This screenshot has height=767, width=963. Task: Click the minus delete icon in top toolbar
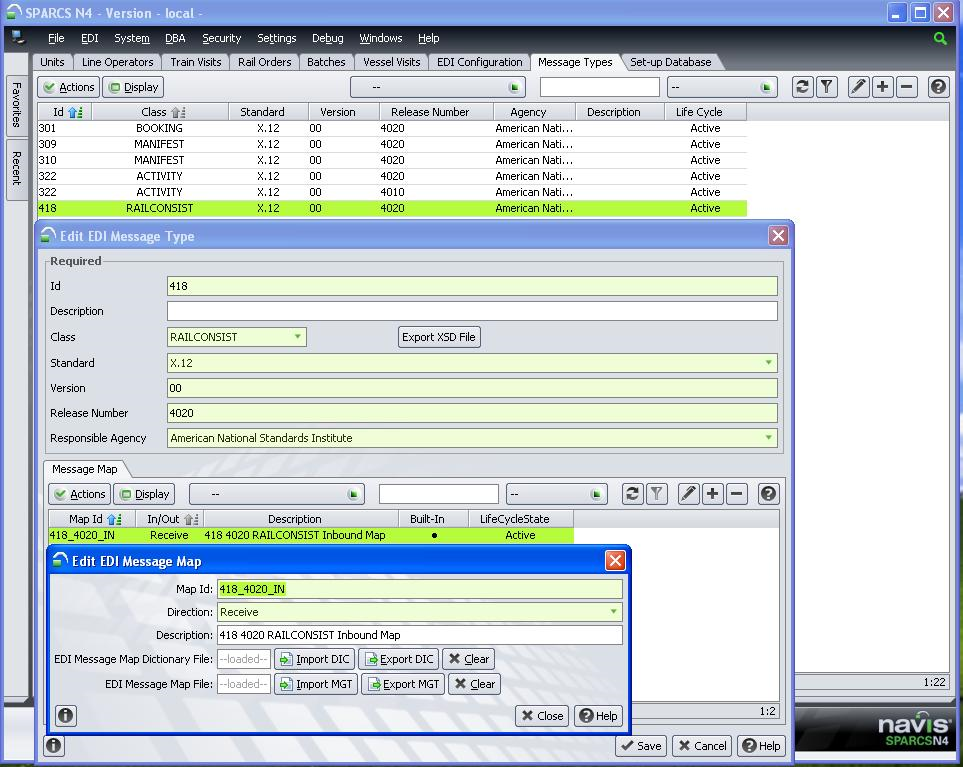pos(907,87)
